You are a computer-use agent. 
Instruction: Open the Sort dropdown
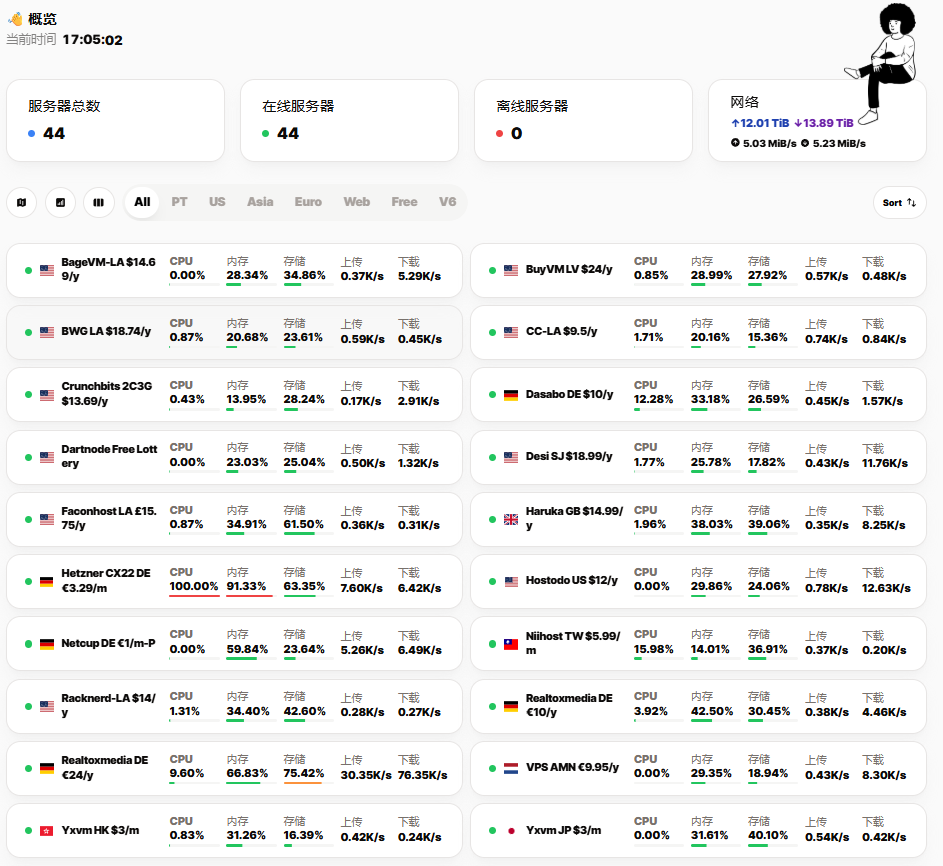pos(899,202)
